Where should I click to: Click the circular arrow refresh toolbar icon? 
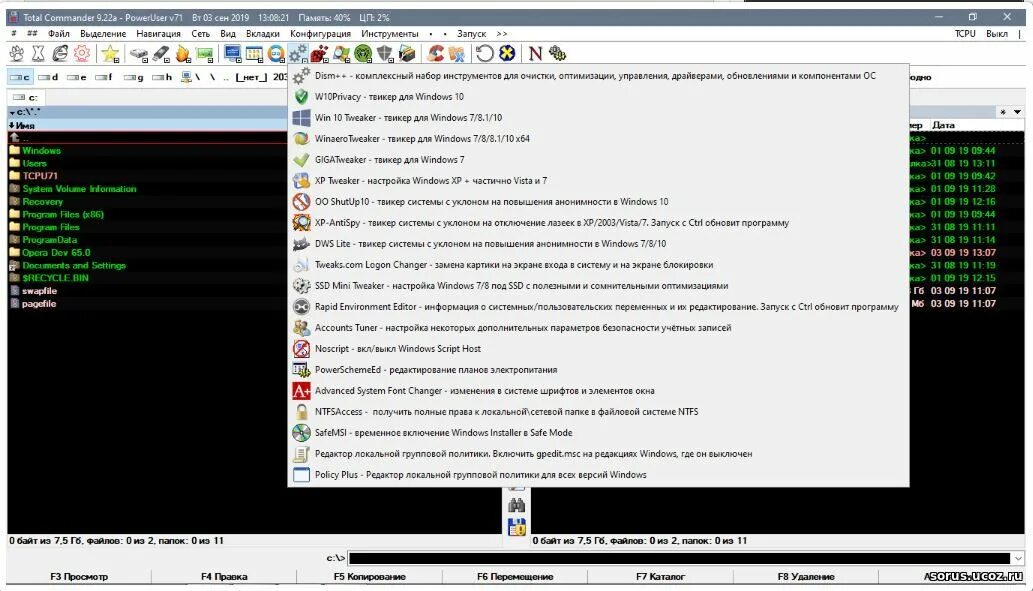485,53
